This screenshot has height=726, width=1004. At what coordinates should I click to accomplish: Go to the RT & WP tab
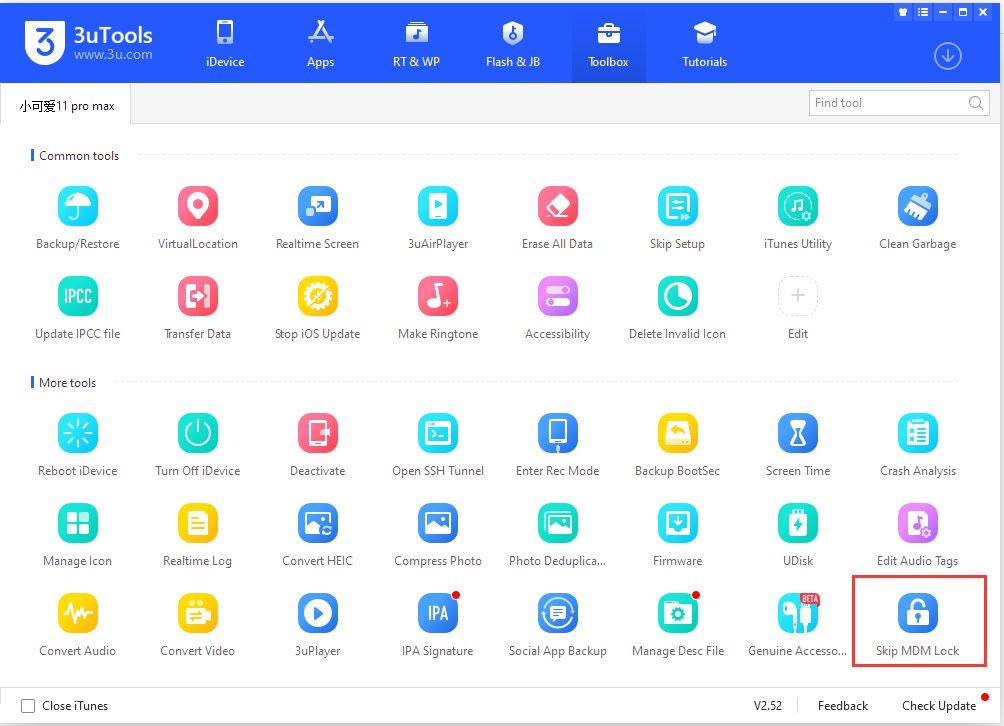tap(416, 44)
